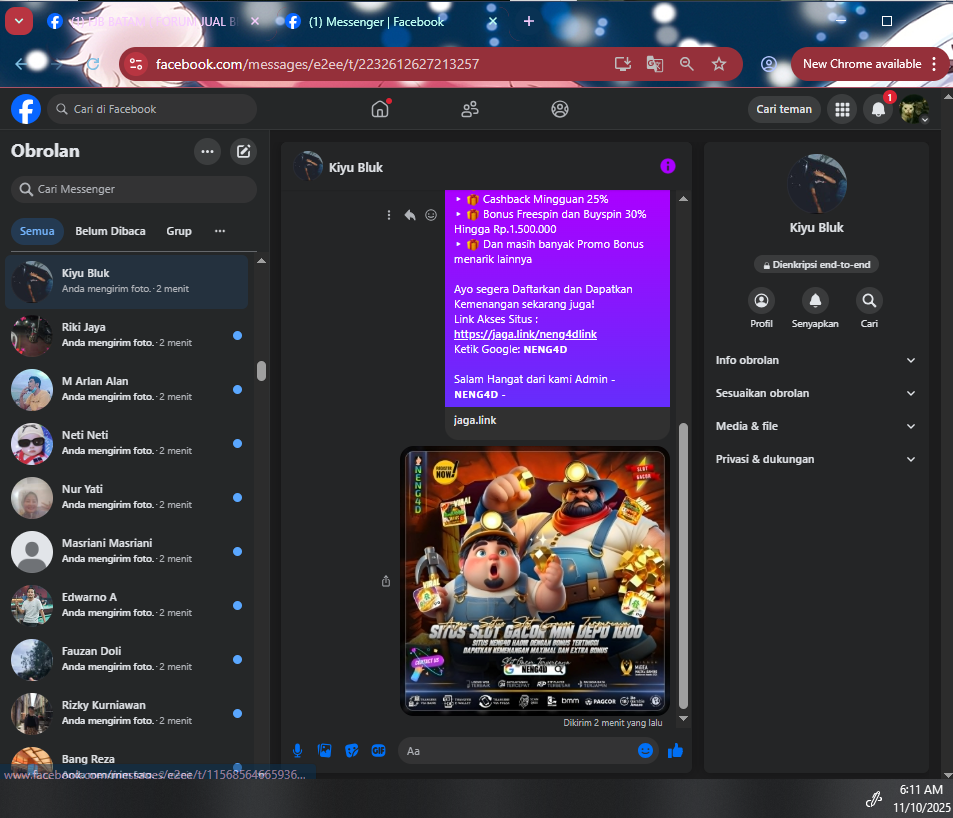Screen dimensions: 953x818
Task: Send a thumbs-up like
Action: (x=675, y=751)
